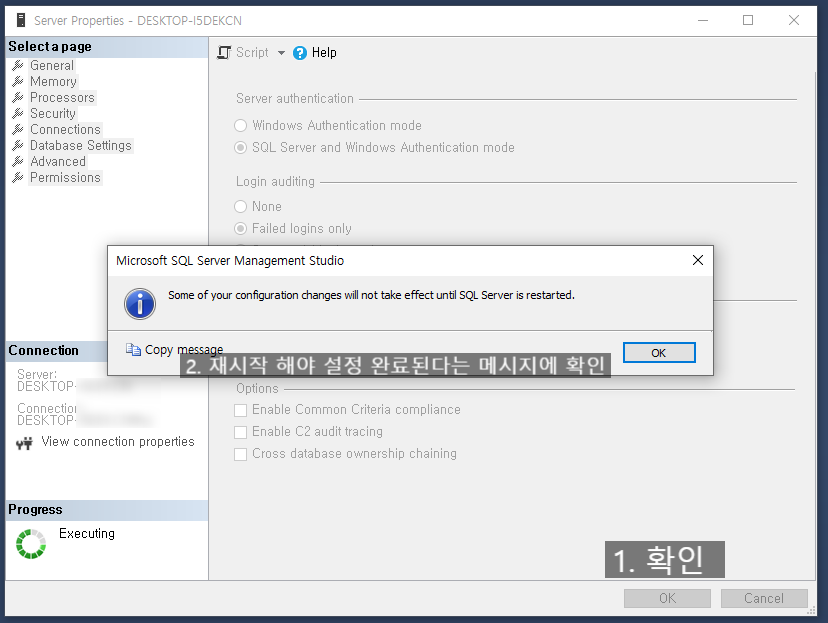The image size is (828, 623).
Task: Click the Options group label
Action: (x=257, y=389)
